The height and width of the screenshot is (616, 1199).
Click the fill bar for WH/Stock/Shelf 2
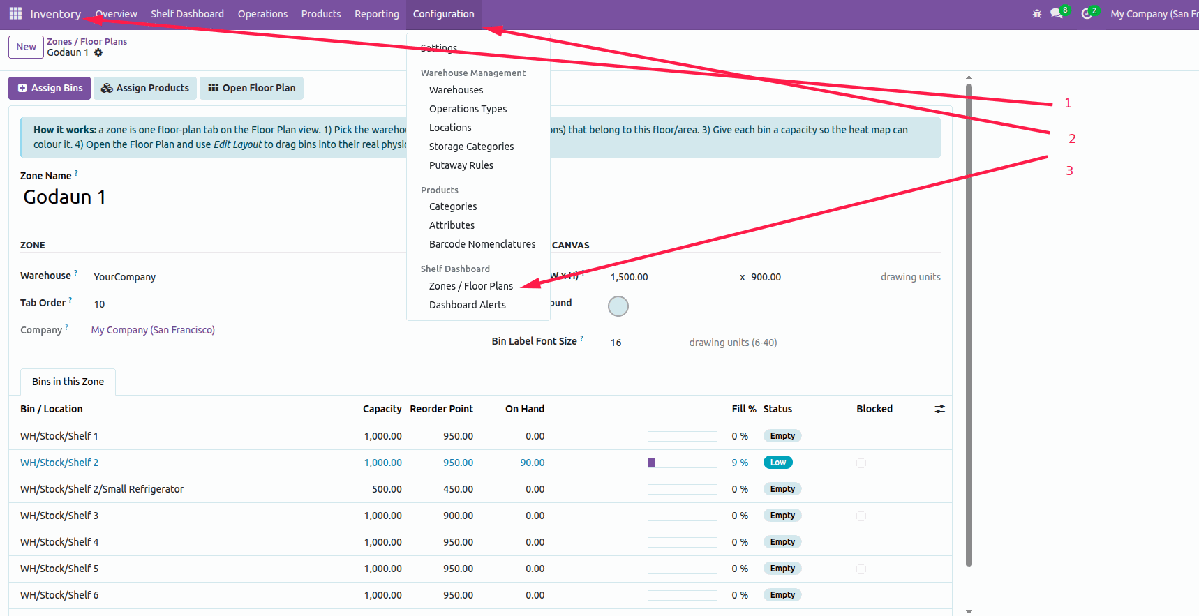[x=682, y=462]
